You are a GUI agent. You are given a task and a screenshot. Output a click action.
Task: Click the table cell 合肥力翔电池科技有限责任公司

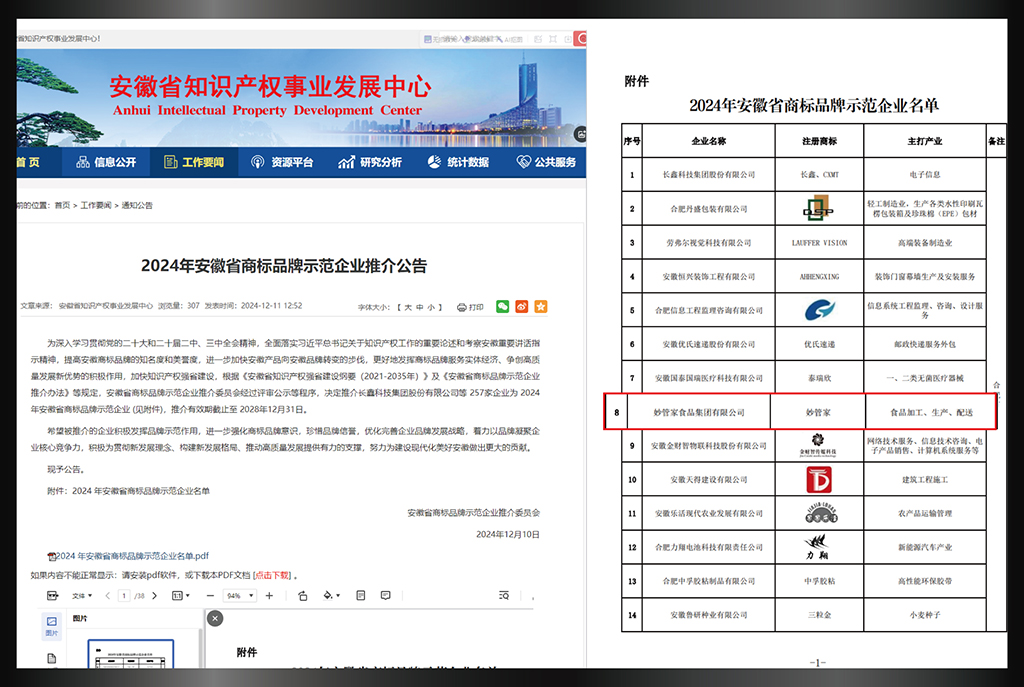click(709, 547)
